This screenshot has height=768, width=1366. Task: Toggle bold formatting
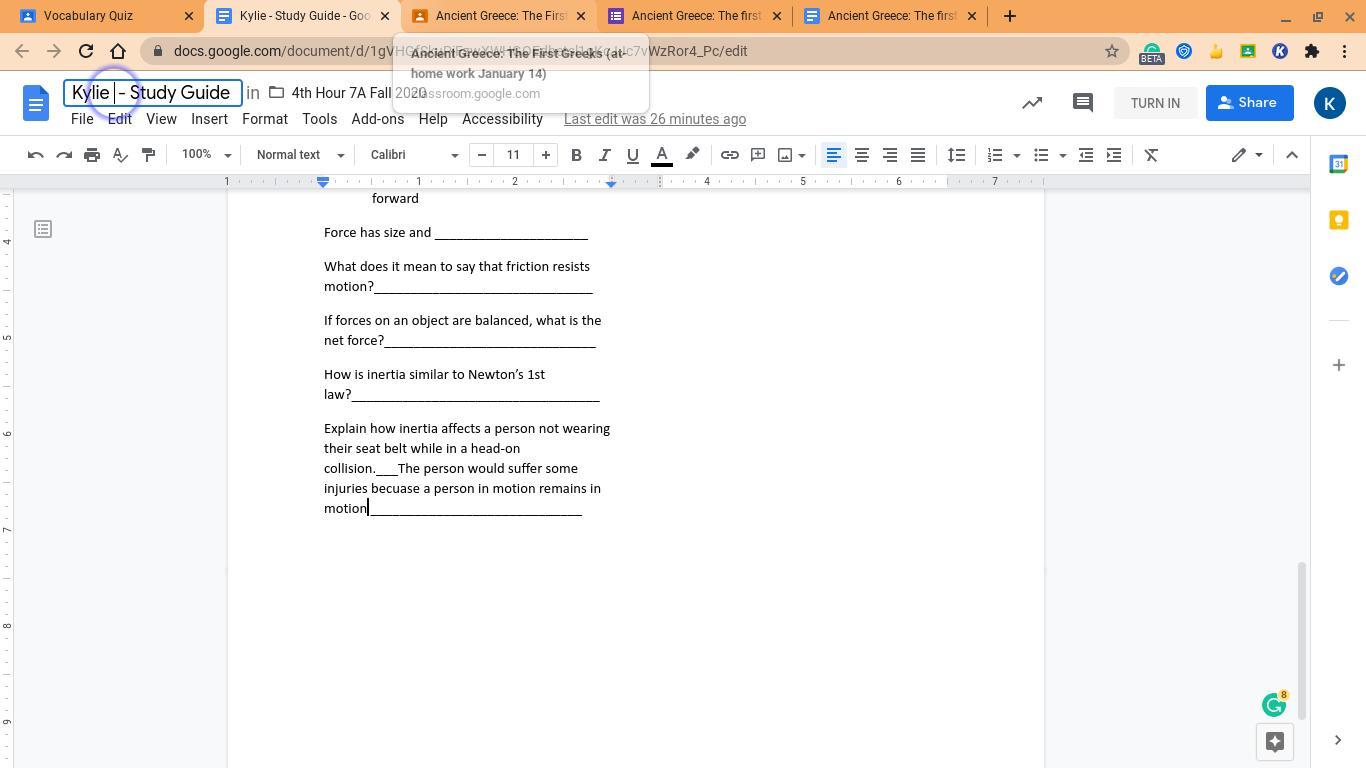coord(576,155)
